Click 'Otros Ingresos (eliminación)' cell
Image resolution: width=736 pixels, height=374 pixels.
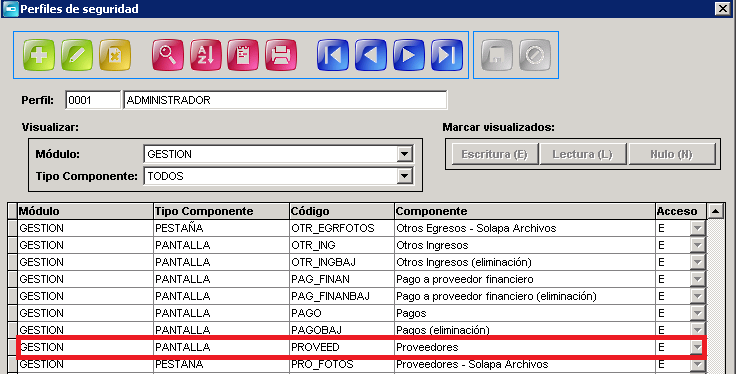point(525,262)
